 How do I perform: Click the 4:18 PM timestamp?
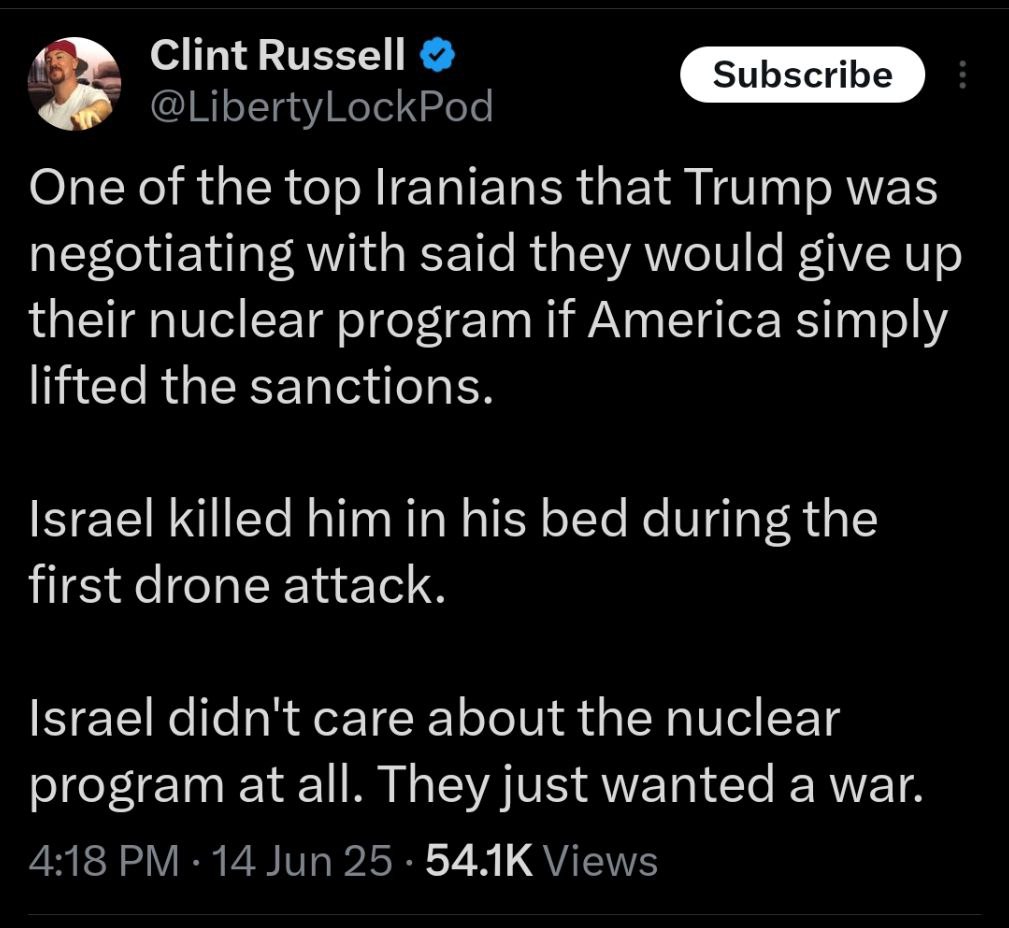[104, 861]
